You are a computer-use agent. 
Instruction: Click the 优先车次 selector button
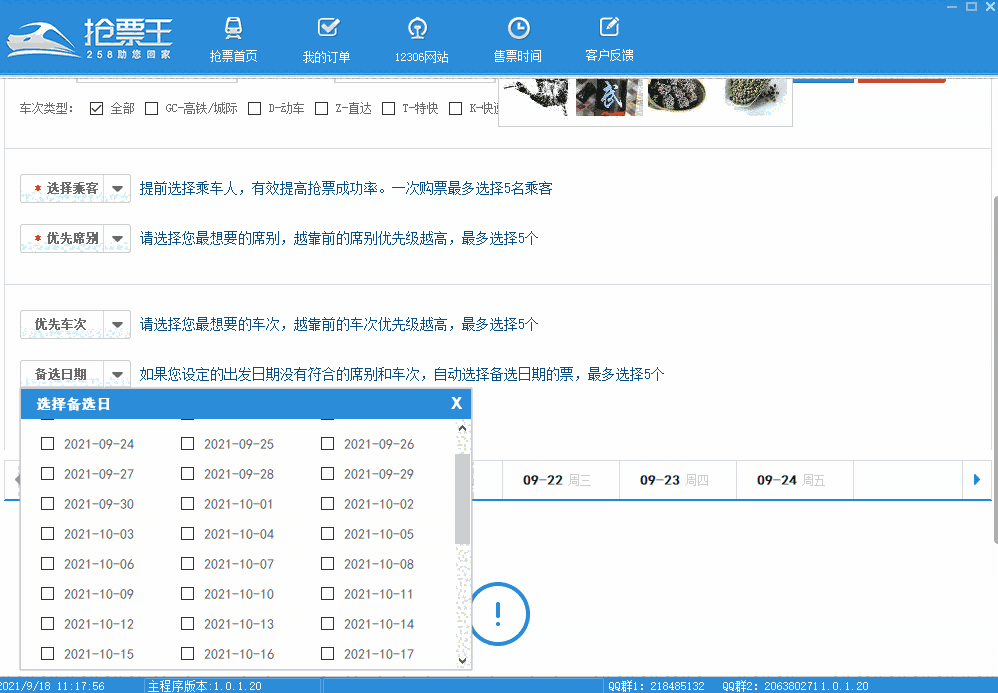coord(64,324)
